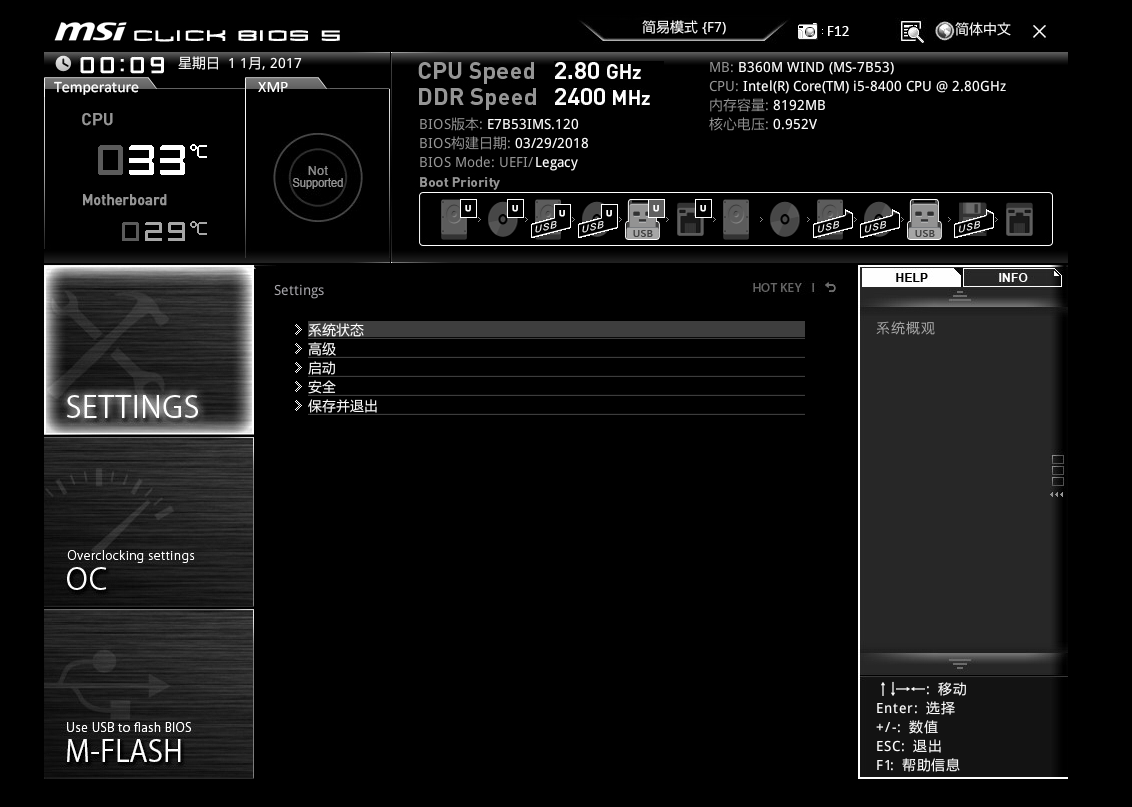
Task: Open the OC overclocking settings tile
Action: [x=149, y=522]
